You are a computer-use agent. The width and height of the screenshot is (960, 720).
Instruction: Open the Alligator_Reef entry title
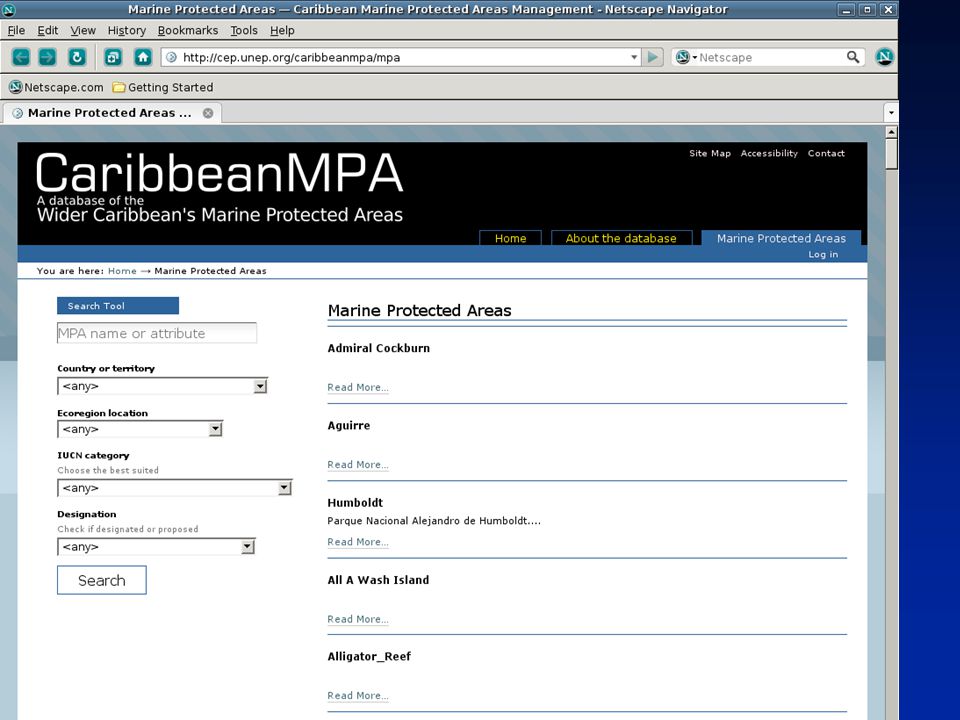click(369, 656)
